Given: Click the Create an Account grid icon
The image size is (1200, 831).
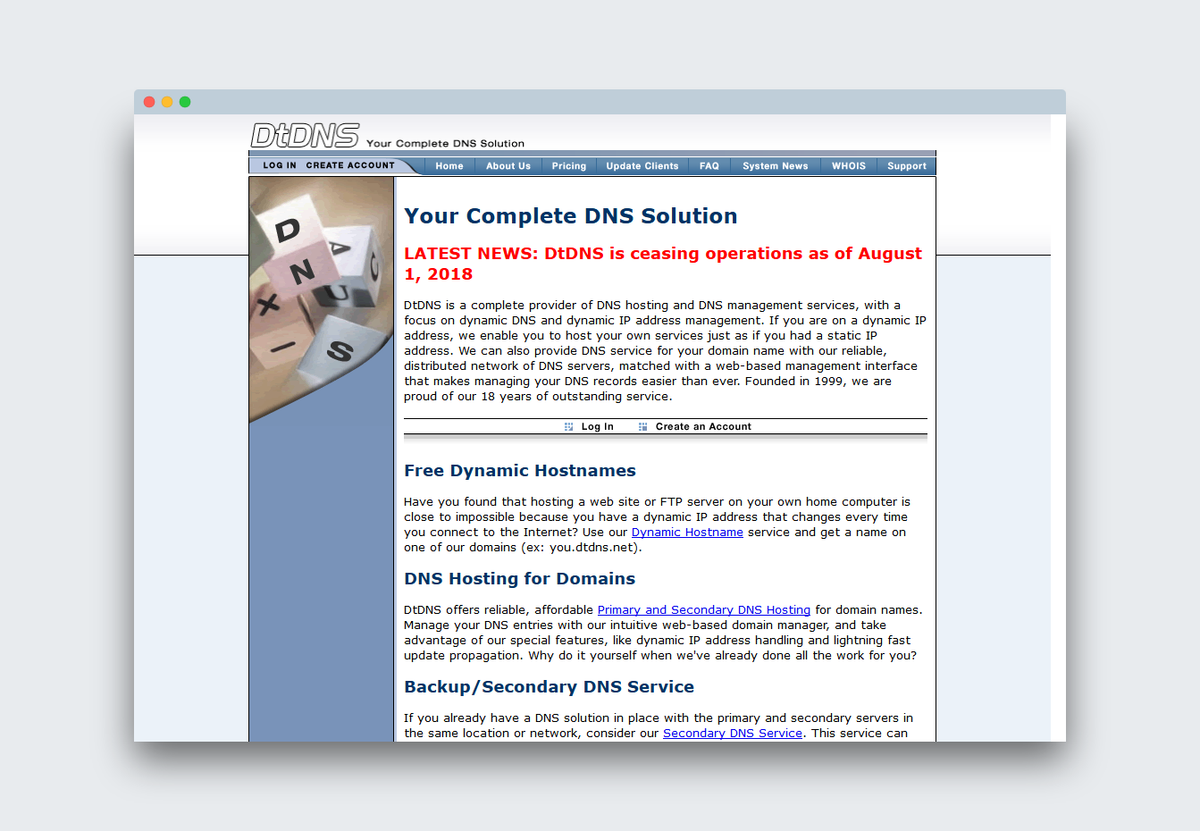Looking at the screenshot, I should tap(641, 426).
